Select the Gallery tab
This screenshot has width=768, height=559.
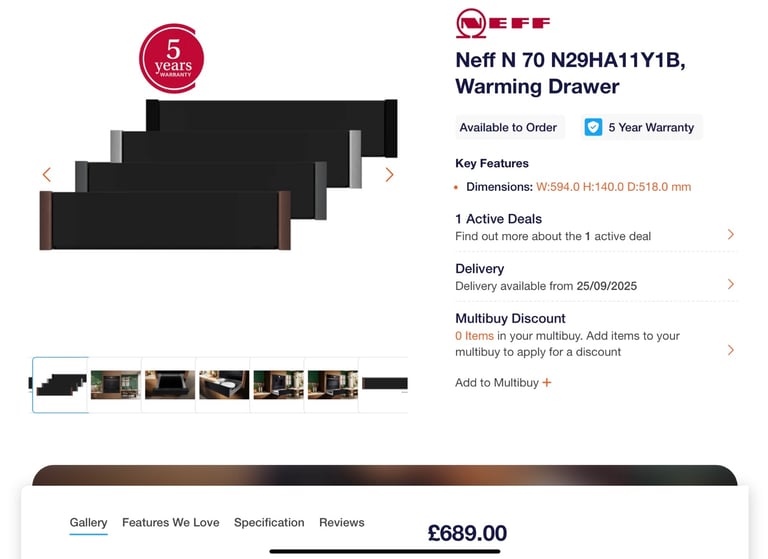pos(88,522)
